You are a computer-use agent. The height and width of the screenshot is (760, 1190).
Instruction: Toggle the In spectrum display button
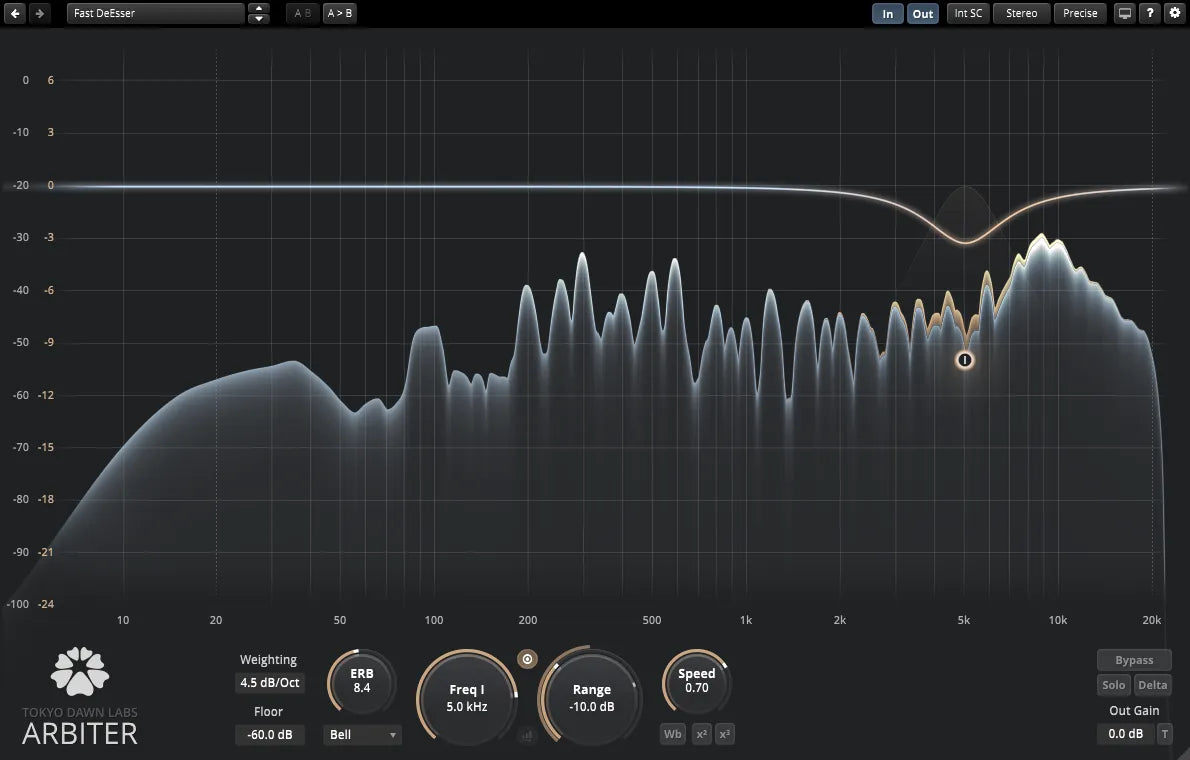(887, 13)
